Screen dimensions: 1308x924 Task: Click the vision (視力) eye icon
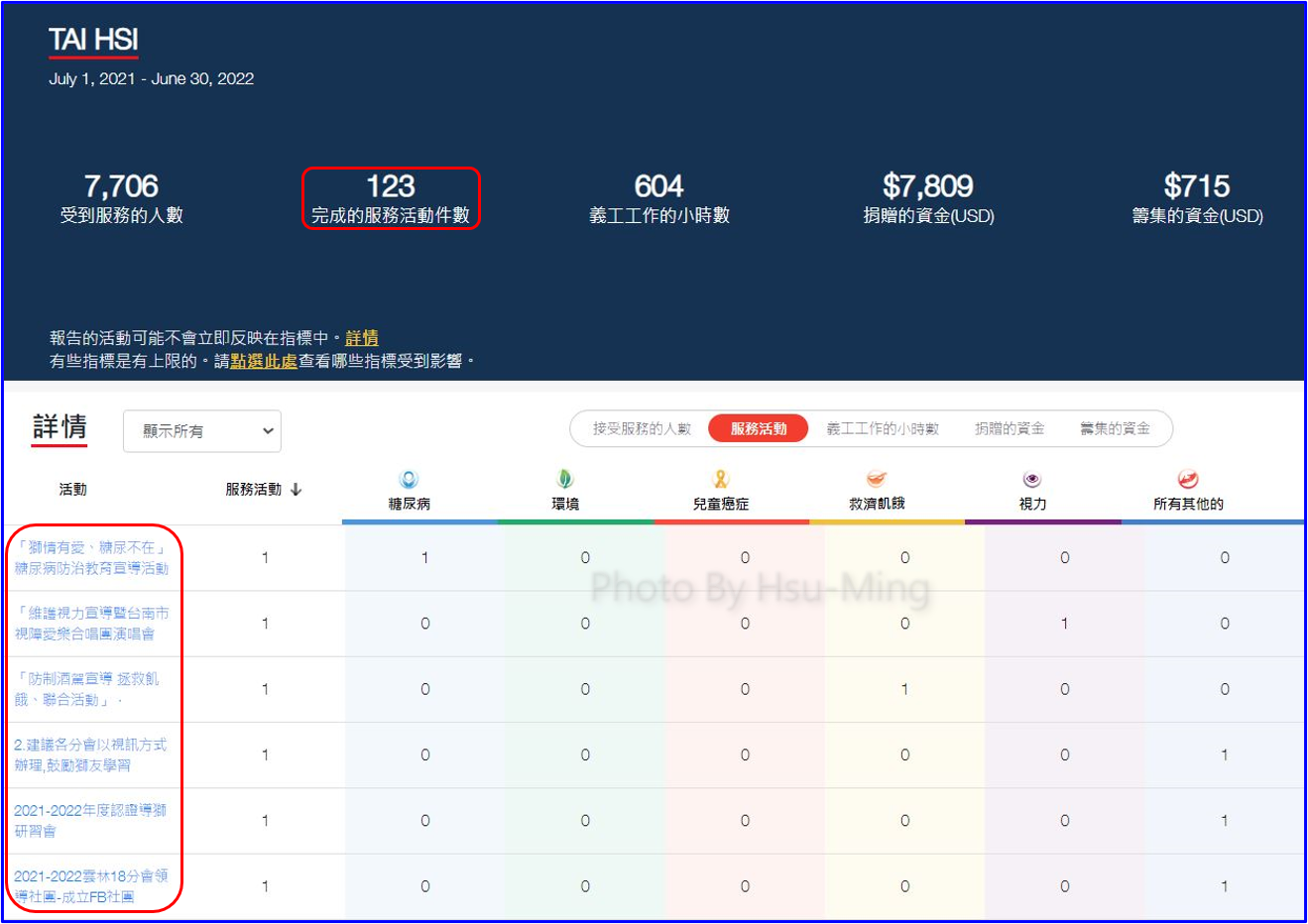pos(1032,480)
